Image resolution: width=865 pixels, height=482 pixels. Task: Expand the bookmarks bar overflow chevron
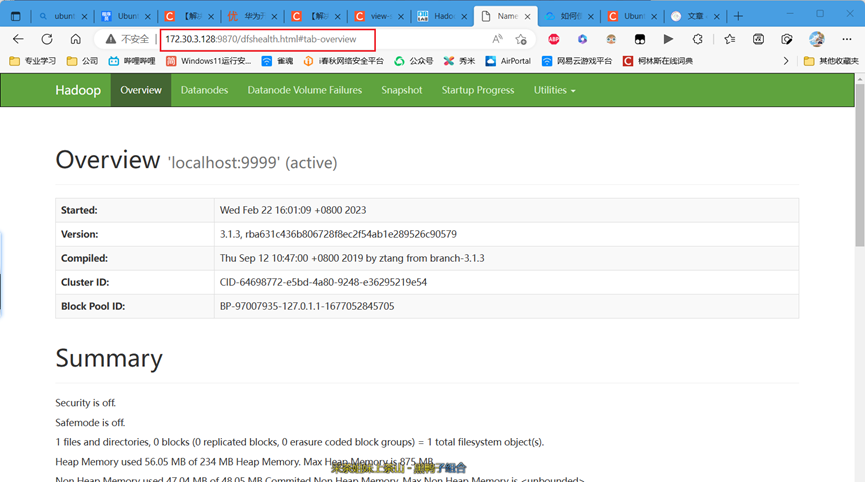[786, 61]
